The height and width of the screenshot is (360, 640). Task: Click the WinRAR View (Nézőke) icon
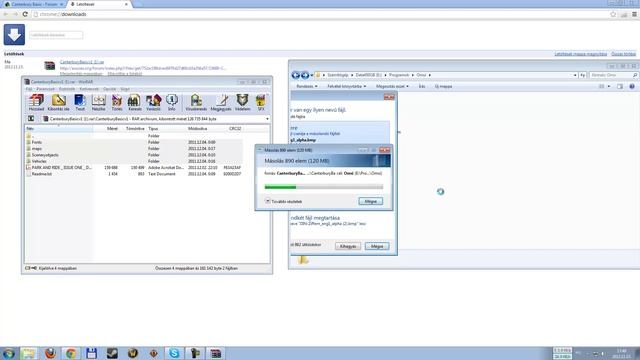tap(98, 102)
